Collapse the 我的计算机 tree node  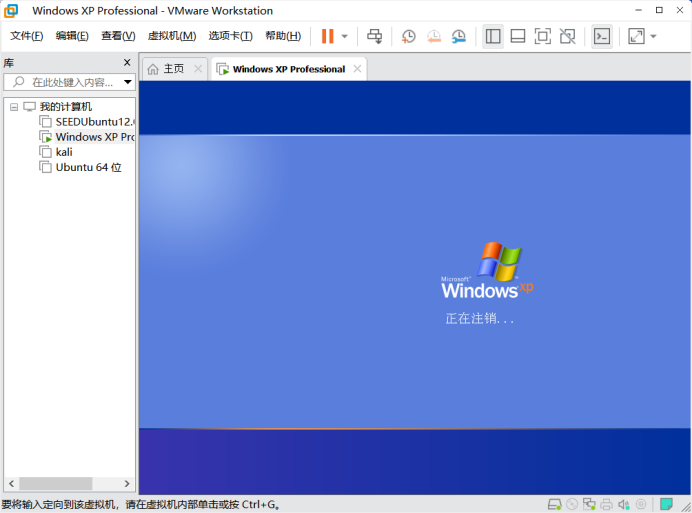click(14, 107)
